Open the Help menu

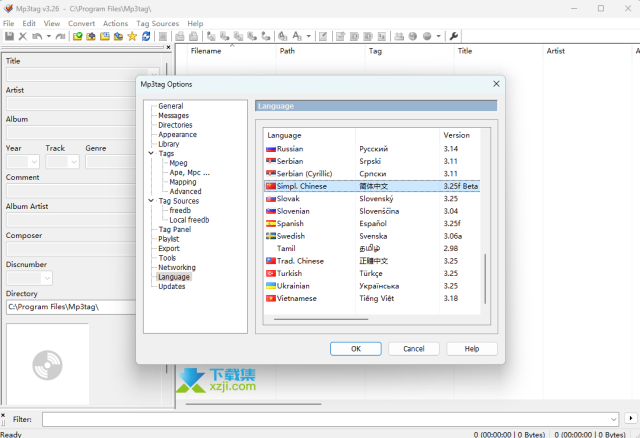[x=195, y=24]
